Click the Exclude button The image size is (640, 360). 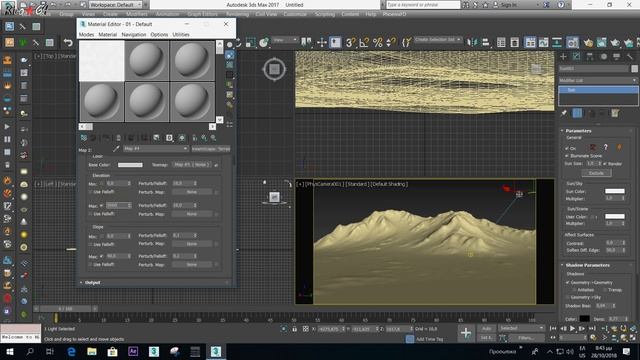click(x=596, y=173)
